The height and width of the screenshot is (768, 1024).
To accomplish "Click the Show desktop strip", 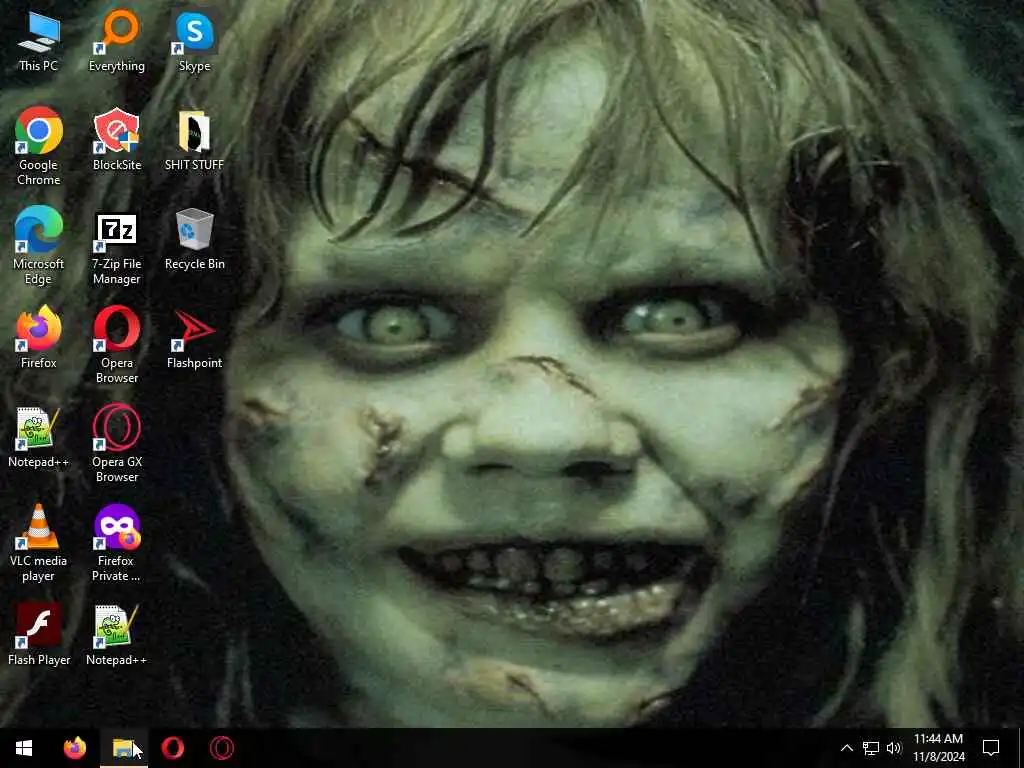I will [x=1021, y=748].
